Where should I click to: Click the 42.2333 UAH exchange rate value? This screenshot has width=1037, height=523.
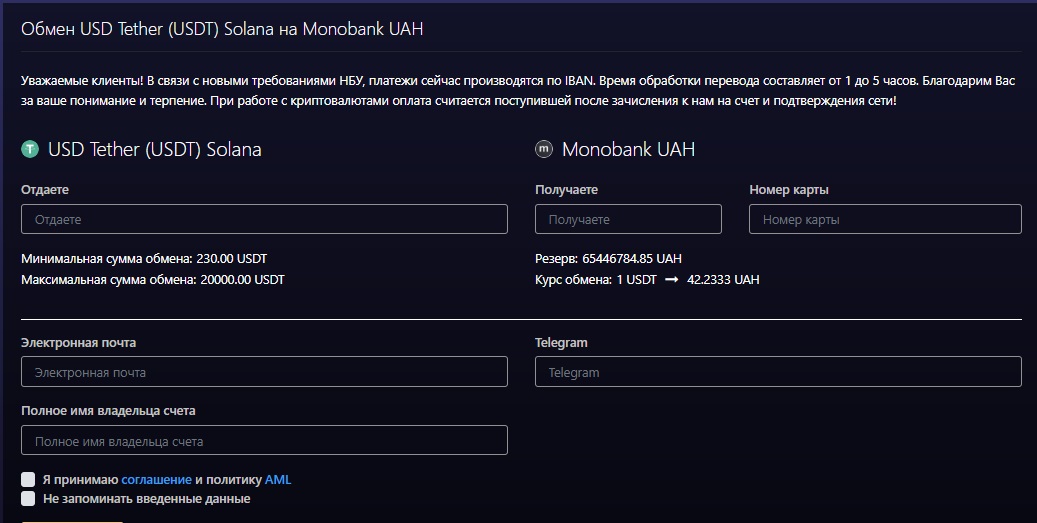(x=723, y=280)
